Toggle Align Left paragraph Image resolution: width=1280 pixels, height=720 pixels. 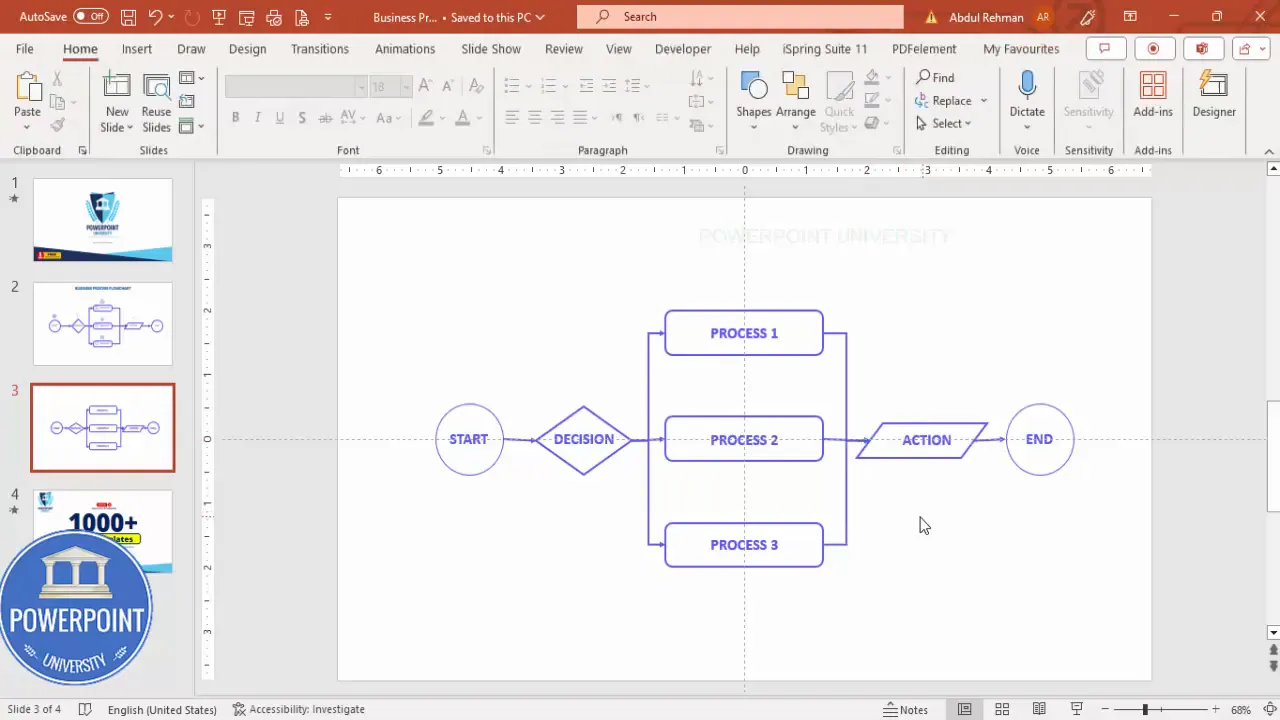point(512,118)
